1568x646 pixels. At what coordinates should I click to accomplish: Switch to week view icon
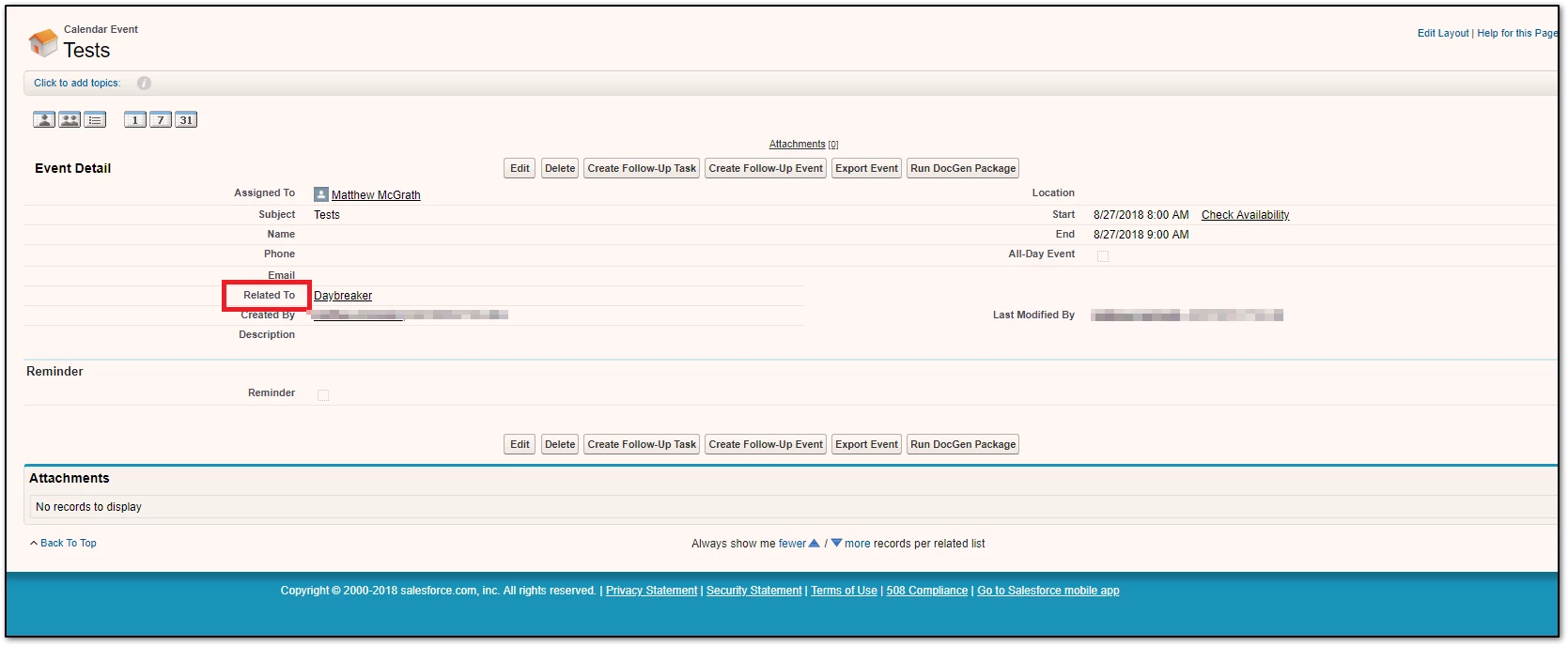coord(161,119)
